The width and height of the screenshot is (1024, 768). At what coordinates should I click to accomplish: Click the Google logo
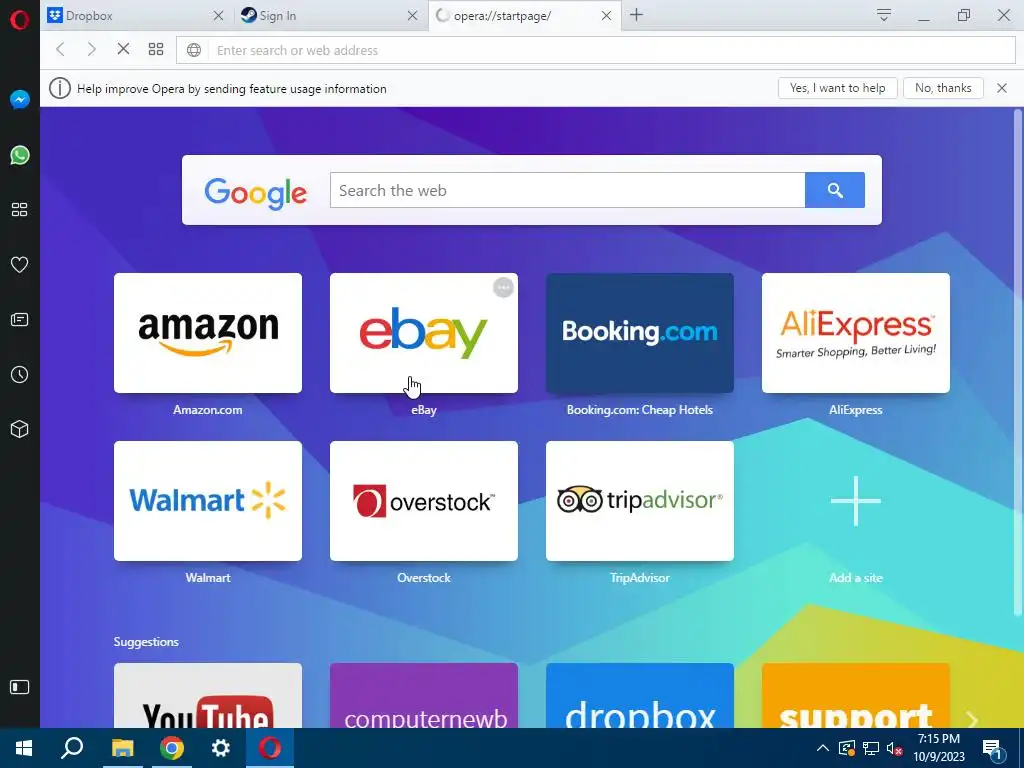click(x=255, y=192)
